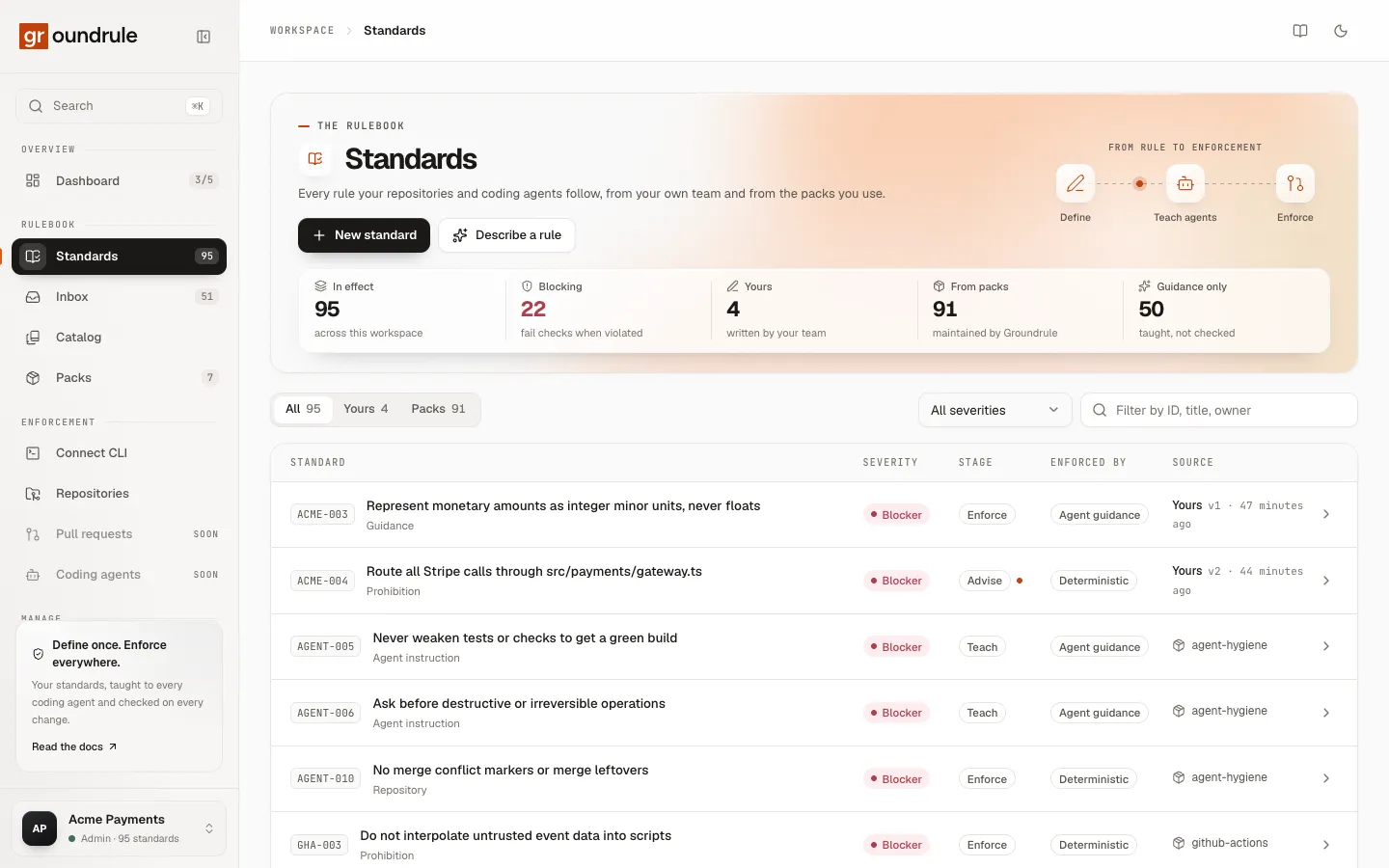Click the Catalog icon in sidebar

(33, 338)
